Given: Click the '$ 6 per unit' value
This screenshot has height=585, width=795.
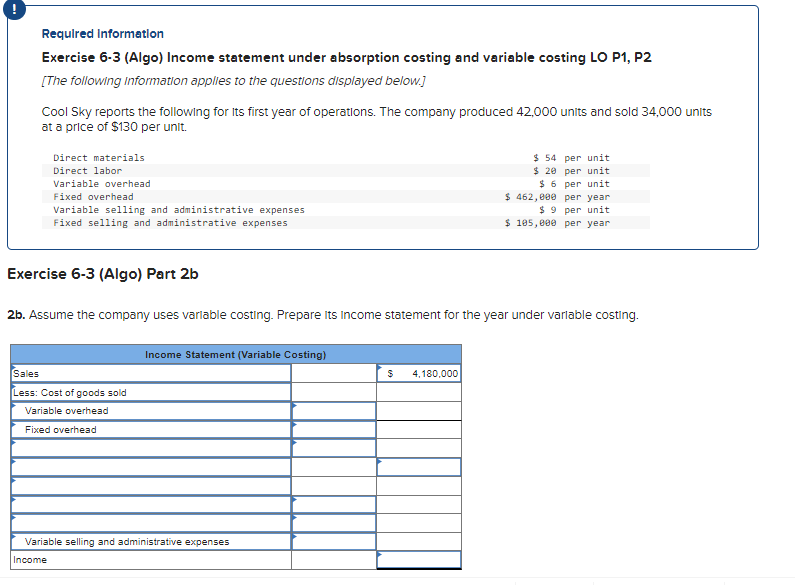Looking at the screenshot, I should (574, 184).
